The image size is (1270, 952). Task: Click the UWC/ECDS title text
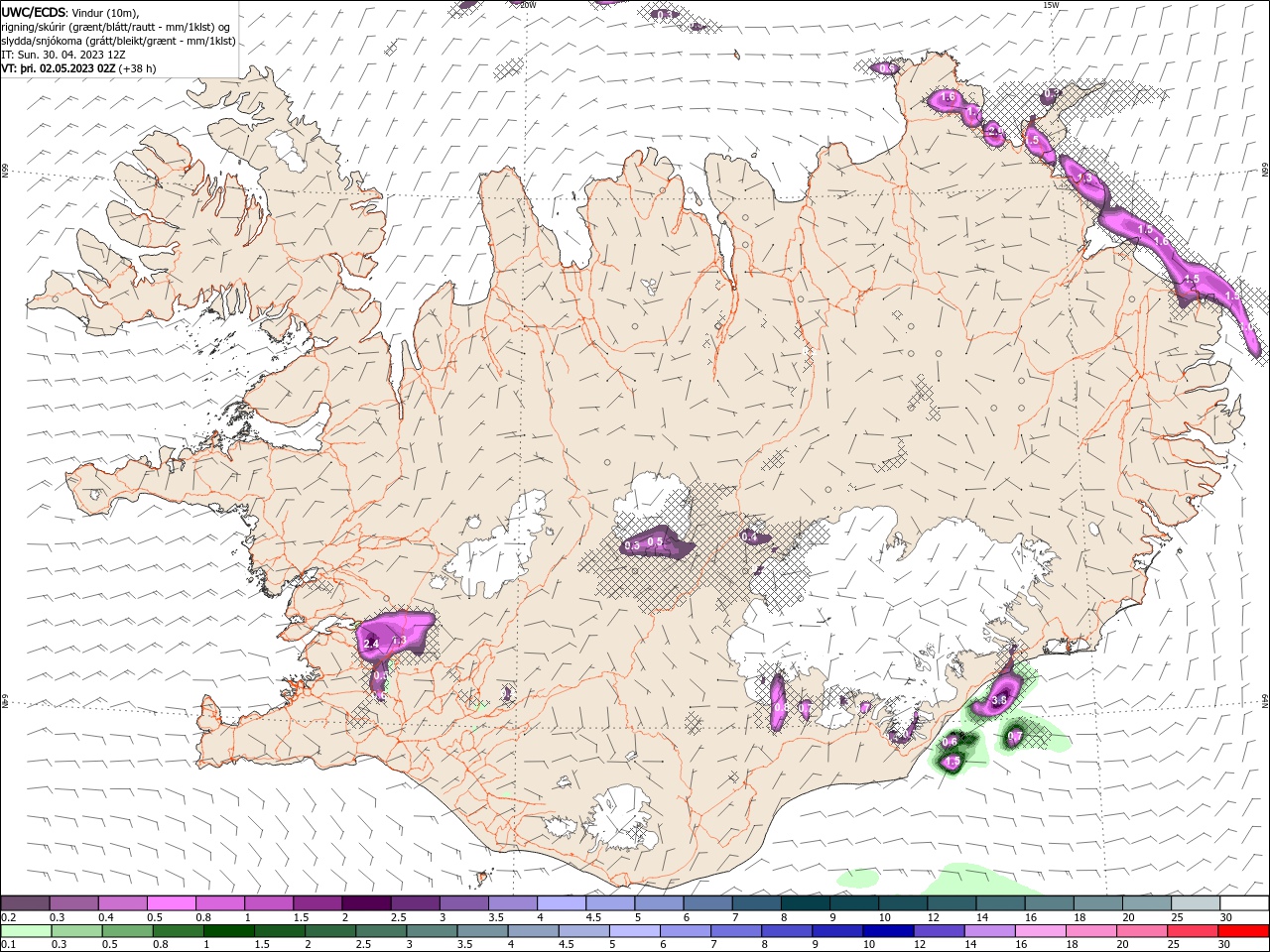click(x=34, y=12)
